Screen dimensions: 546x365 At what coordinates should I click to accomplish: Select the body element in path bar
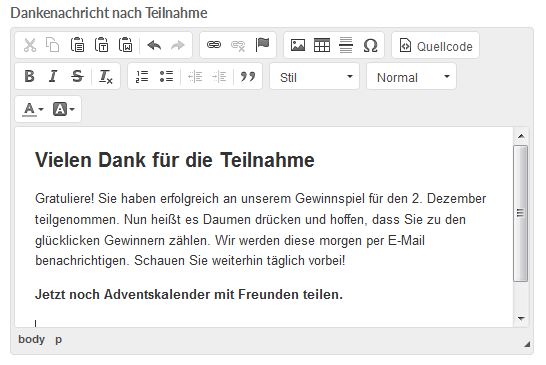tap(31, 340)
